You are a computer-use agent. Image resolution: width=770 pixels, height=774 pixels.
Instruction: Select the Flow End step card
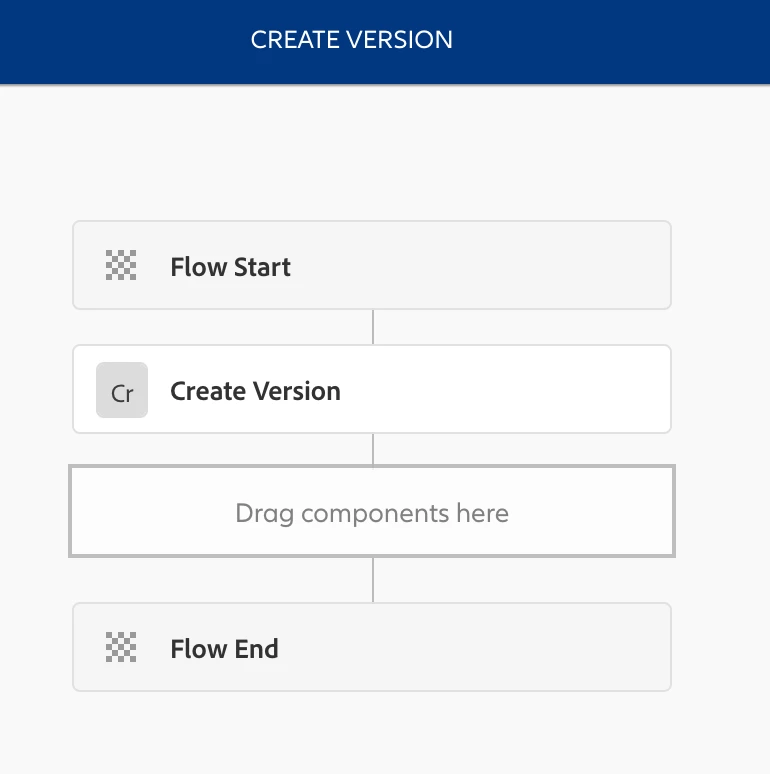(x=372, y=647)
